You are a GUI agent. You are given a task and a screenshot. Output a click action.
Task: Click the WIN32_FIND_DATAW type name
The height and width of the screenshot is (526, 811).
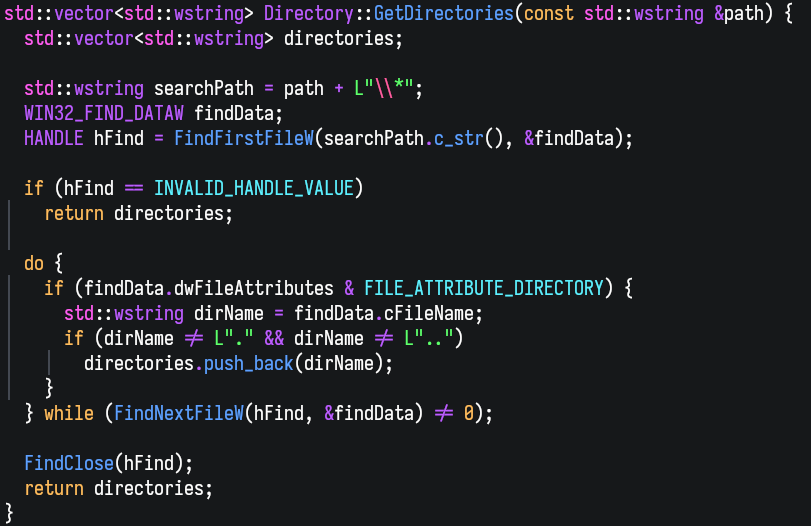(104, 113)
